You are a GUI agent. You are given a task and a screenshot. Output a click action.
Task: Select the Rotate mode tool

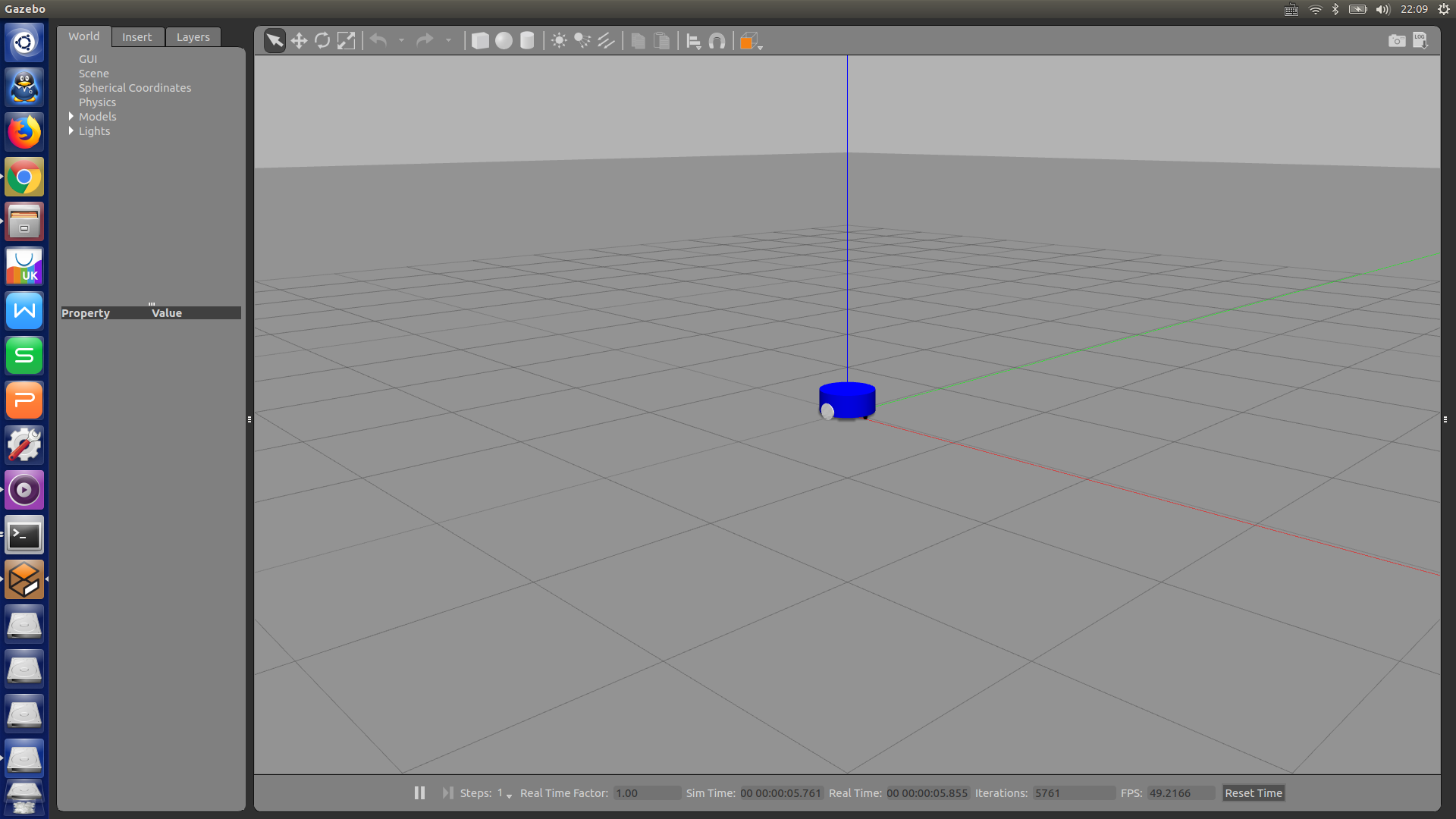coord(322,41)
